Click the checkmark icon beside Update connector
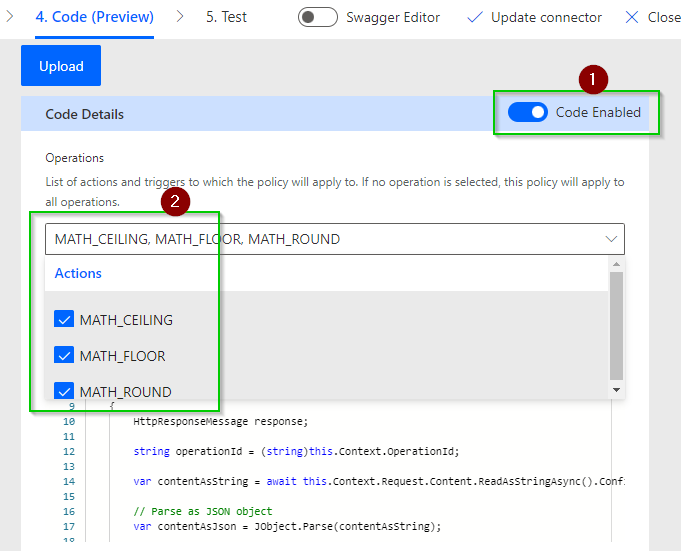This screenshot has width=681, height=551. (x=474, y=17)
